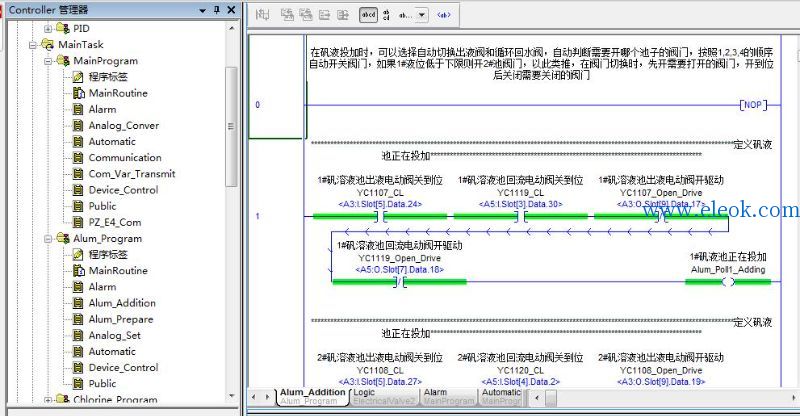Select the Alum_Program folder icon
Viewport: 800px width, 416px height.
tap(63, 238)
